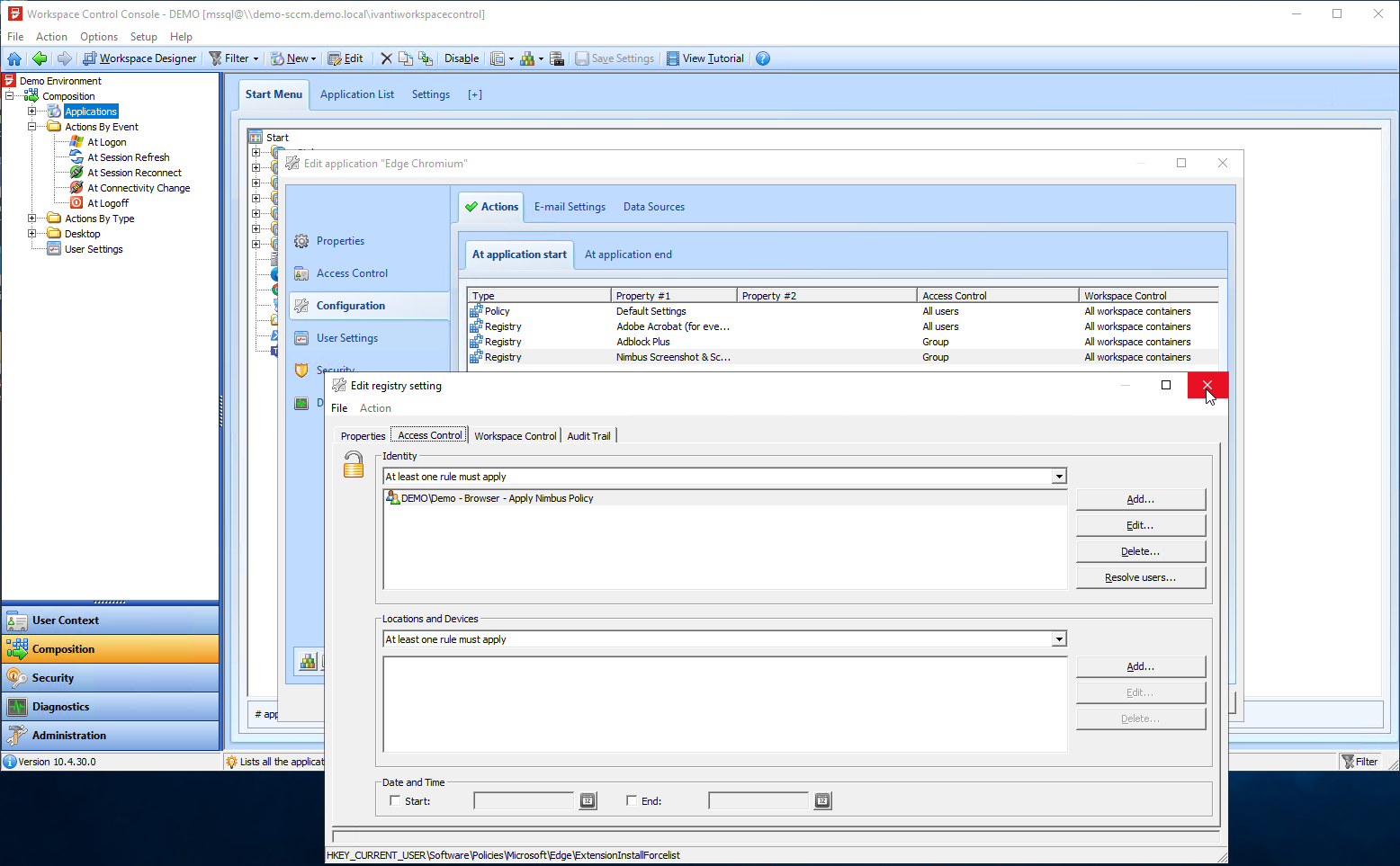Screen dimensions: 1400x866
Task: Open the Identity rule dropdown
Action: 1059,477
